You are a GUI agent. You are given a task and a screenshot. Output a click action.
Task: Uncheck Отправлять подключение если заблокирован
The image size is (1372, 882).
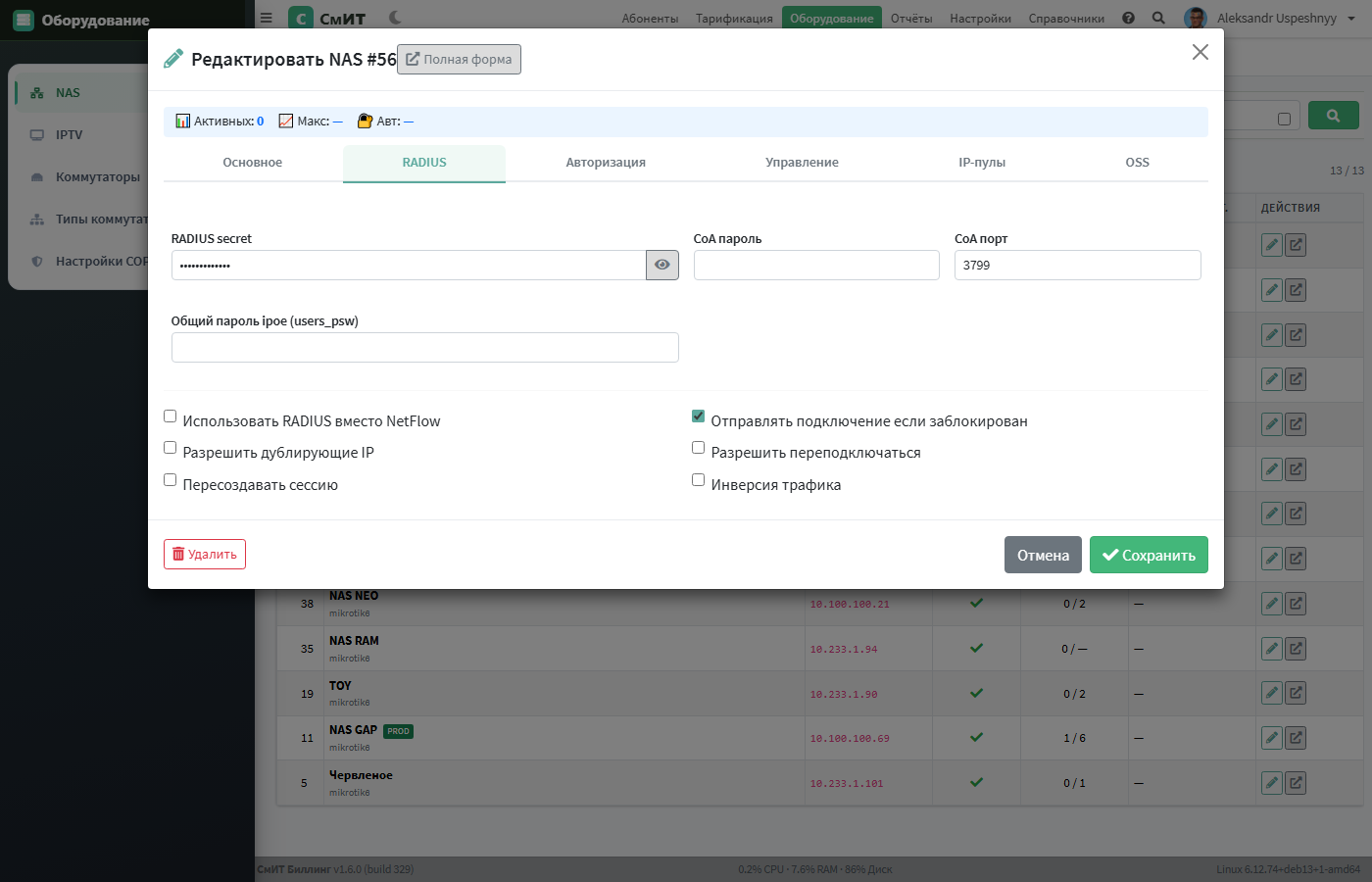pyautogui.click(x=698, y=416)
